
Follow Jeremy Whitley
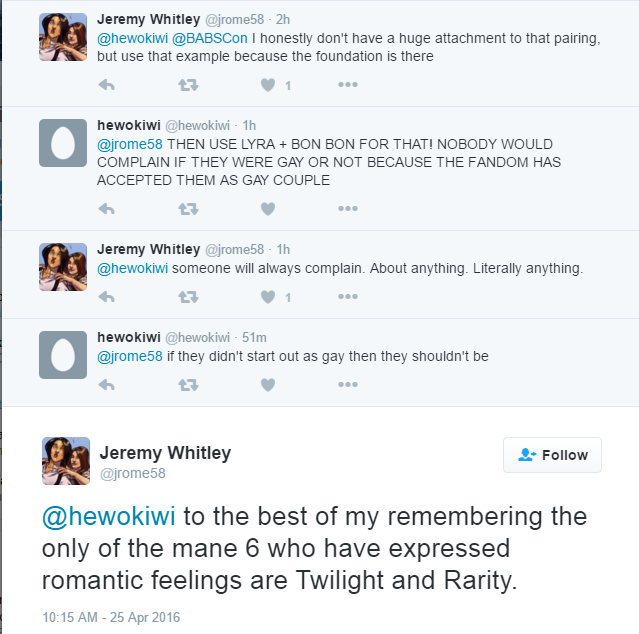pos(552,455)
